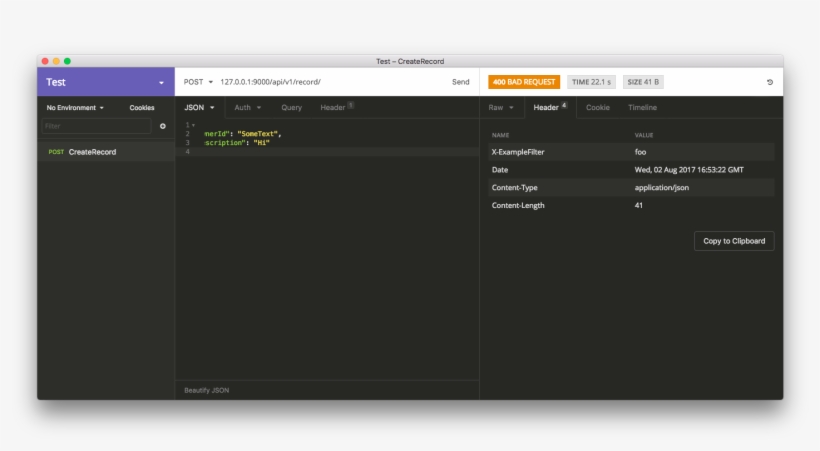Open the Raw response view dropdown
This screenshot has width=820, height=451.
coord(500,107)
